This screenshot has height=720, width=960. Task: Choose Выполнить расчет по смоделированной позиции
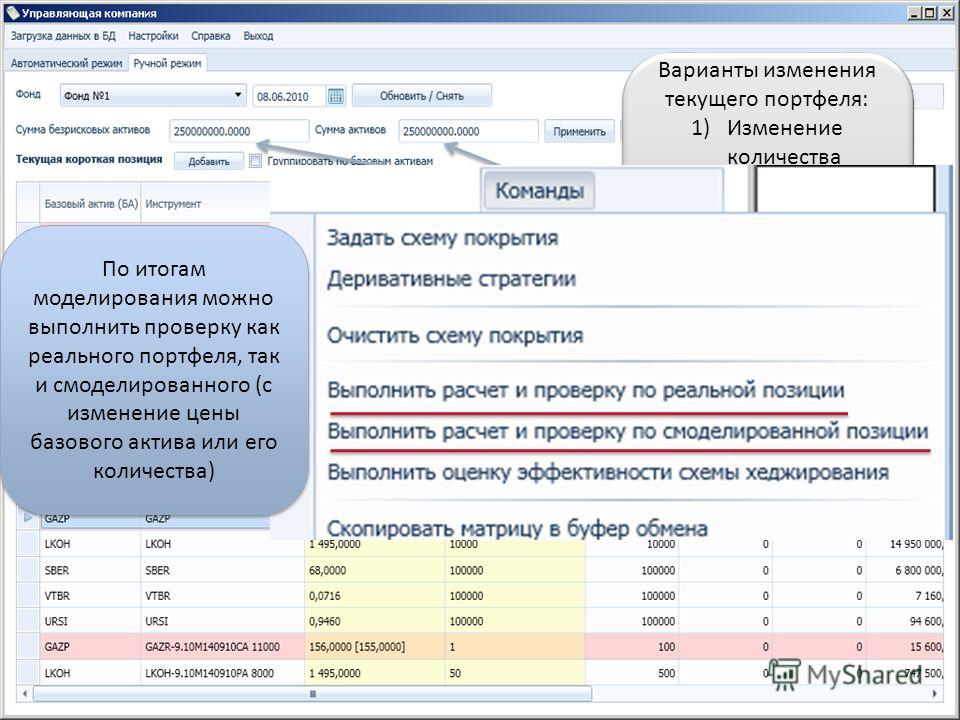tap(628, 432)
